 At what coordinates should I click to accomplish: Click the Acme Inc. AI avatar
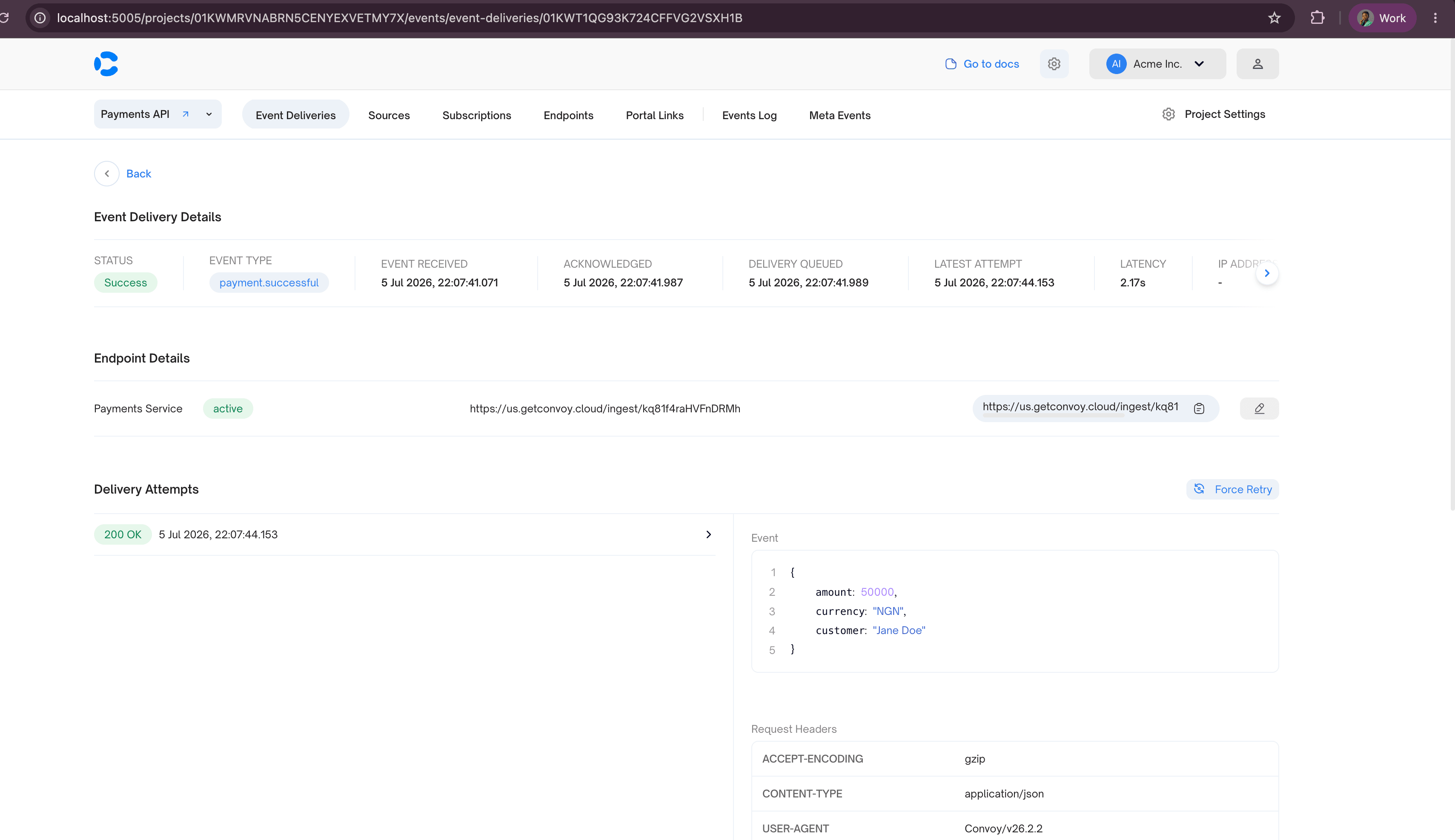1116,63
